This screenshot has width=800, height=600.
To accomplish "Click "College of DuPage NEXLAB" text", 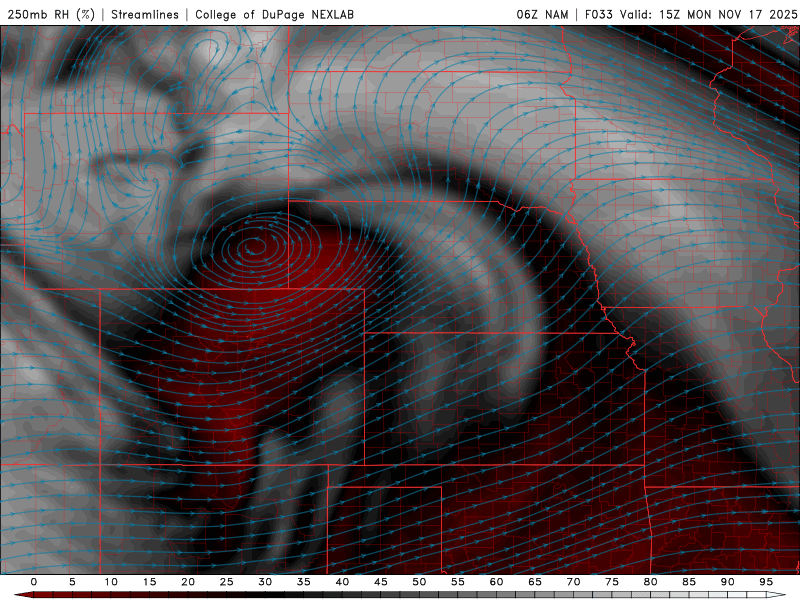I will click(x=274, y=14).
